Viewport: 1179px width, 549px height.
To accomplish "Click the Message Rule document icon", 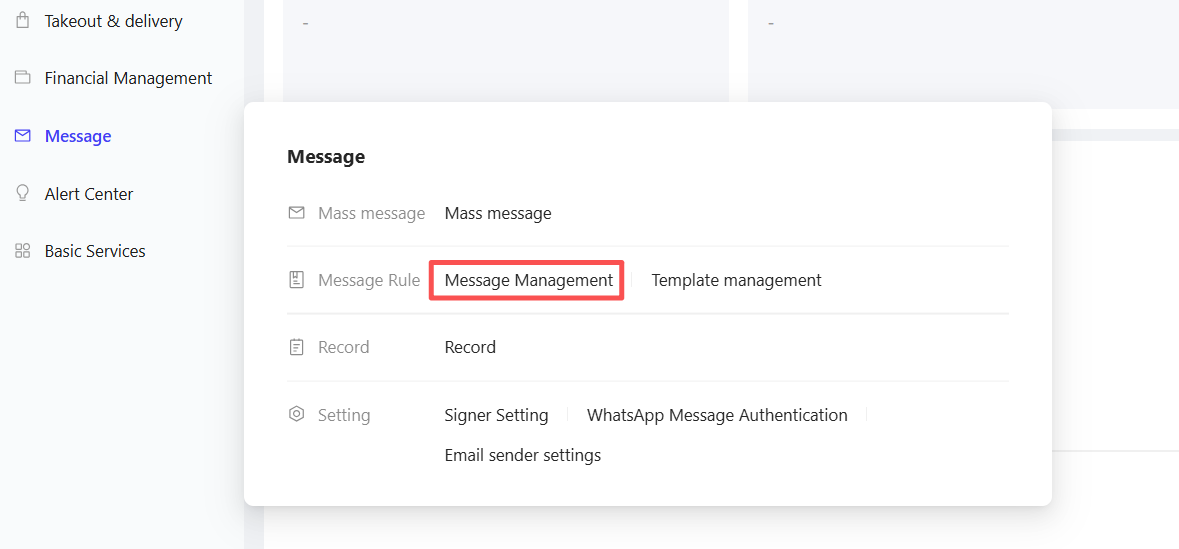I will [x=296, y=281].
